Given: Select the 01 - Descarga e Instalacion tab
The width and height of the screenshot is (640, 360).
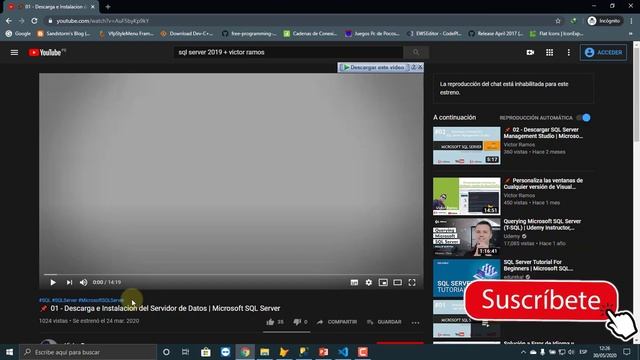Looking at the screenshot, I should pyautogui.click(x=51, y=7).
